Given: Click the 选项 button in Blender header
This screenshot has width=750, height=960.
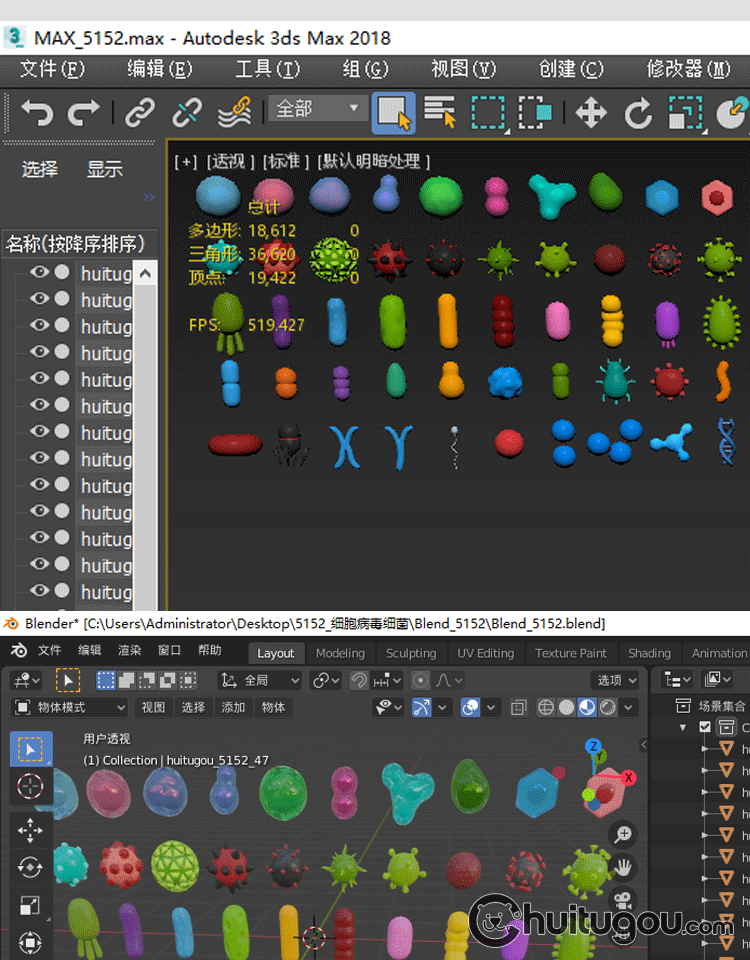Looking at the screenshot, I should point(616,680).
